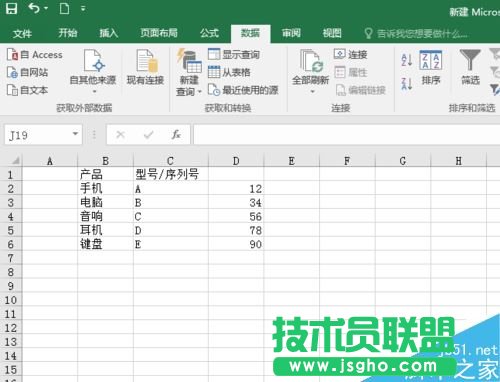Import data 自网站
Screen dimensions: 500x382
(x=27, y=72)
